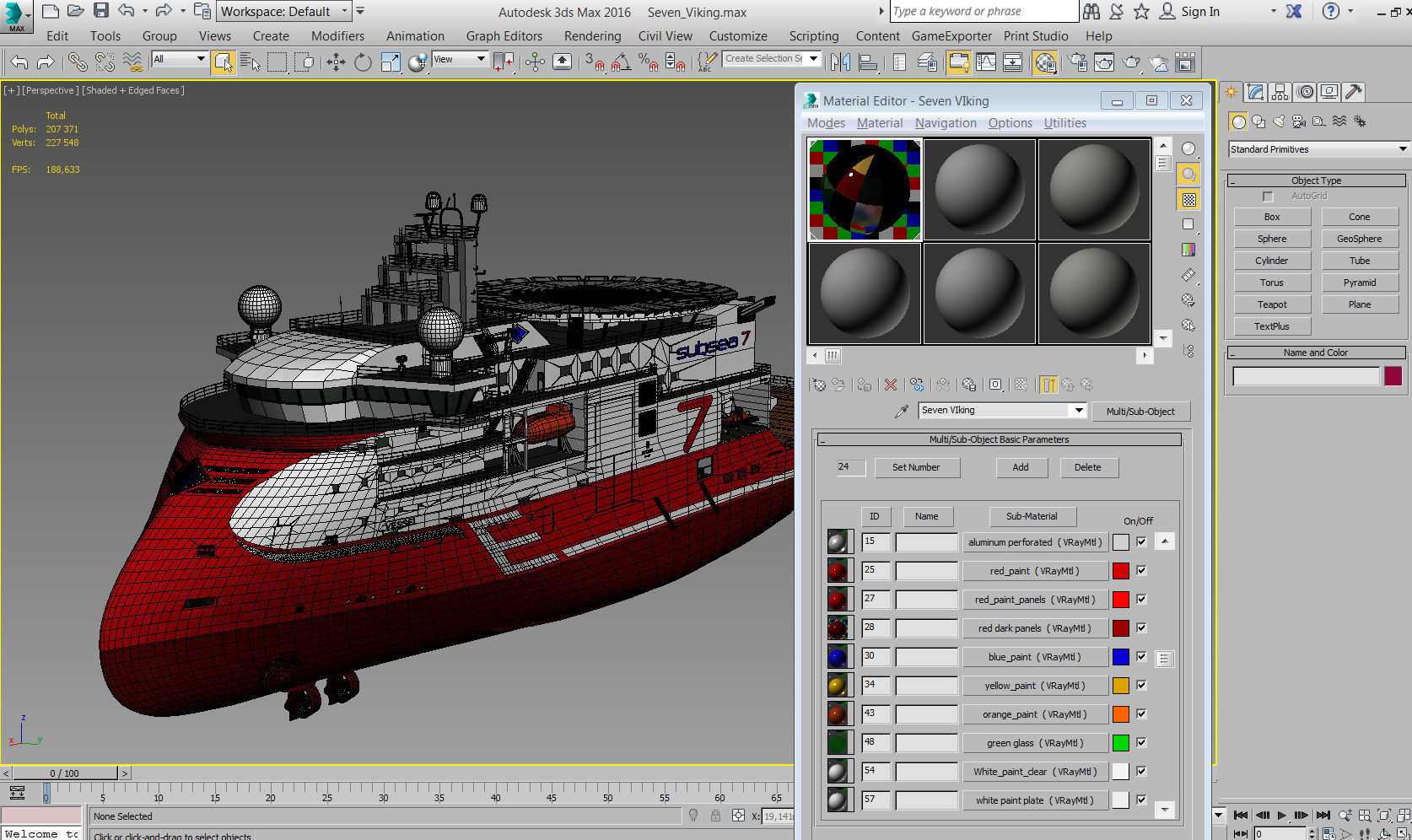
Task: Click Sample Type icon in Material Editor
Action: click(x=1188, y=148)
